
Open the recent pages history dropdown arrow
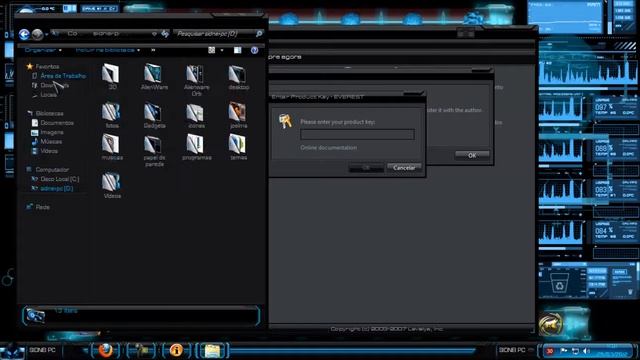click(x=47, y=35)
